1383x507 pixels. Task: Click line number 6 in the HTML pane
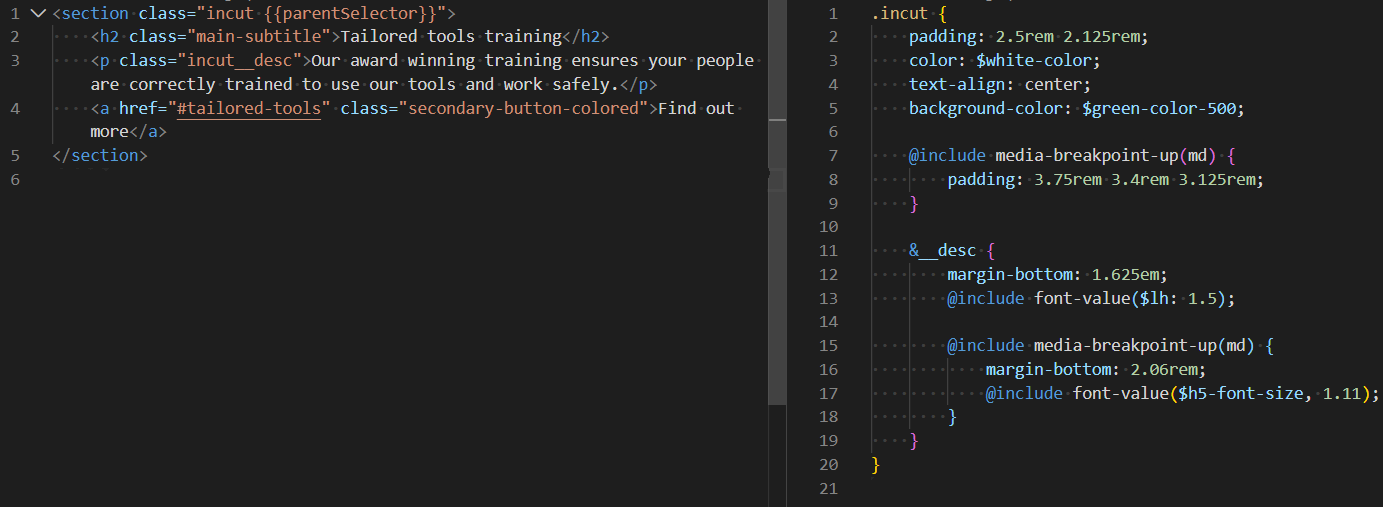(x=14, y=179)
